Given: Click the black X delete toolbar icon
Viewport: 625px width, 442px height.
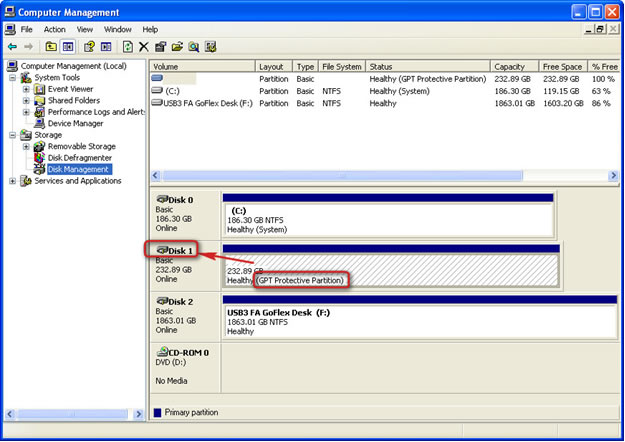Looking at the screenshot, I should tap(144, 46).
